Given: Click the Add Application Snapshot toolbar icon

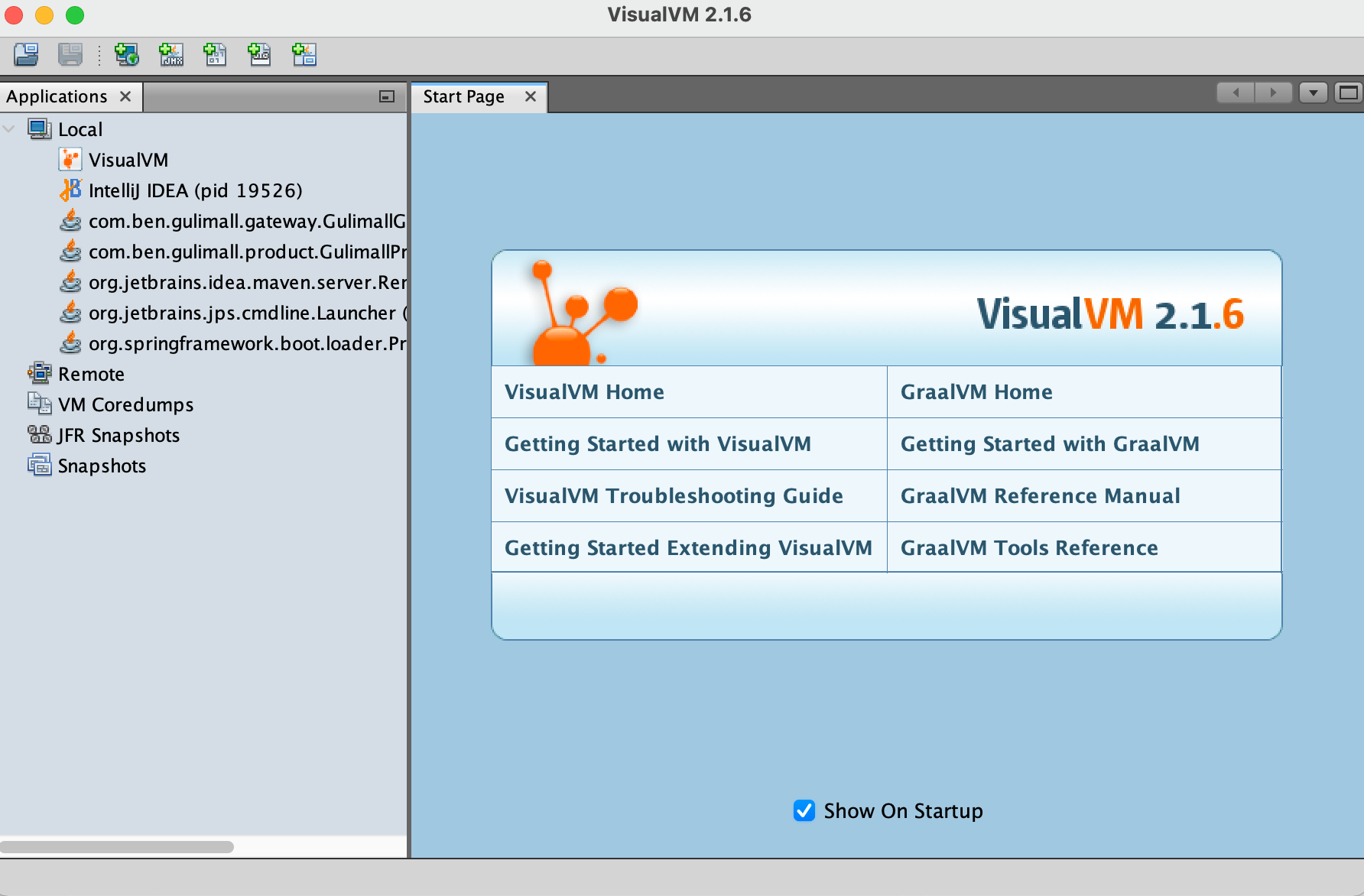Looking at the screenshot, I should pos(304,55).
